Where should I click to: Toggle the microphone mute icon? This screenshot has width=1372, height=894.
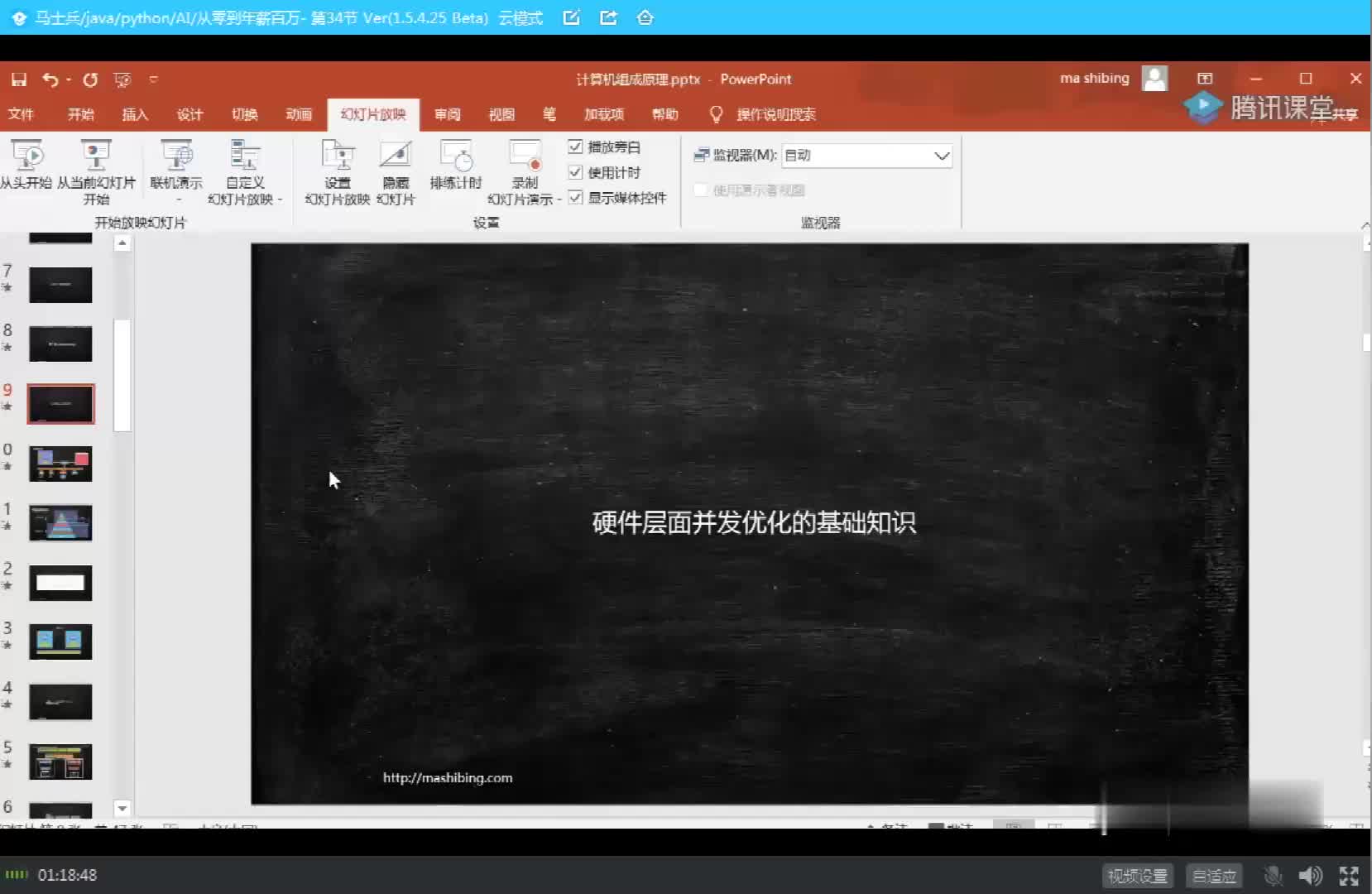click(1274, 875)
